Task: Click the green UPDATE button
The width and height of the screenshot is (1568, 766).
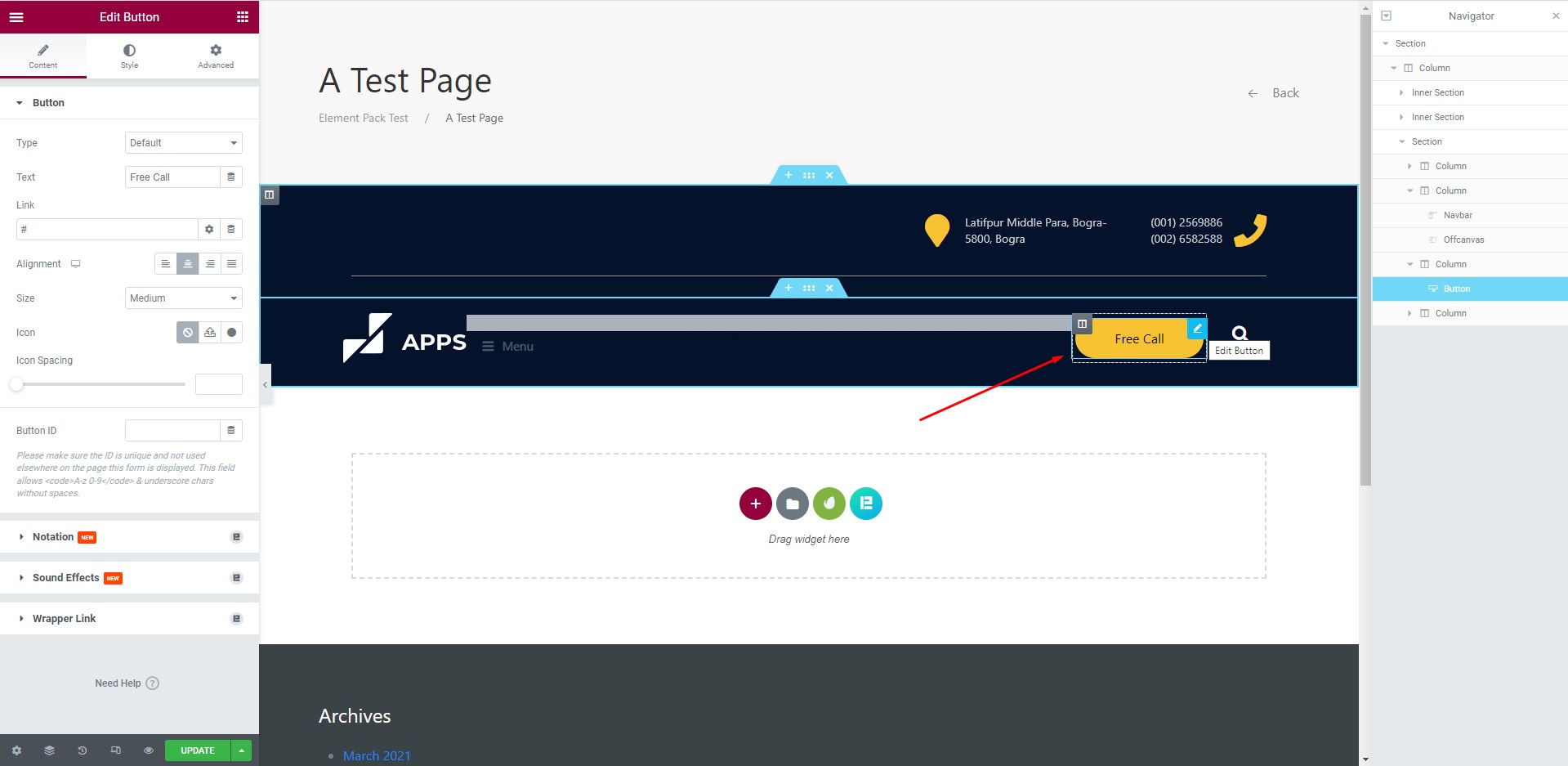Action: pos(197,750)
